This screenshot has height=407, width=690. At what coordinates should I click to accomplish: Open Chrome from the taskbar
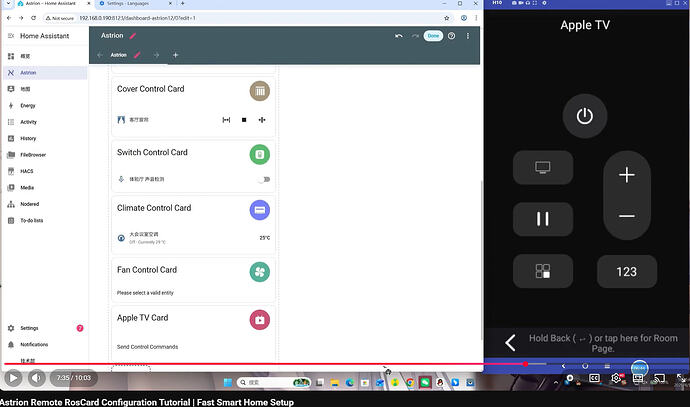click(x=410, y=382)
